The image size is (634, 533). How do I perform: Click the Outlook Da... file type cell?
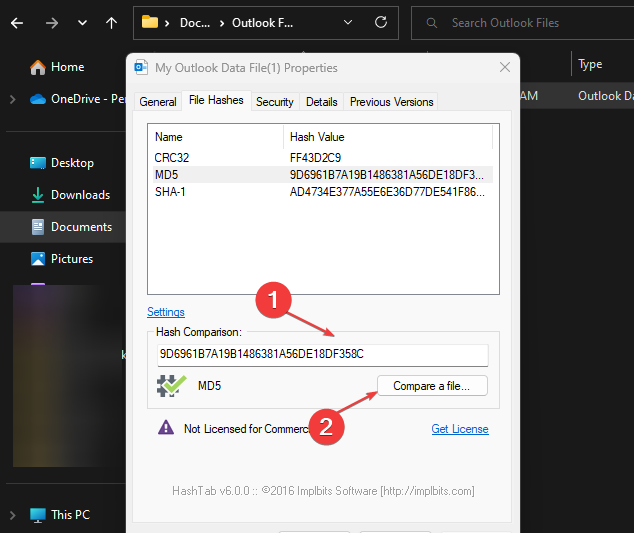point(605,96)
